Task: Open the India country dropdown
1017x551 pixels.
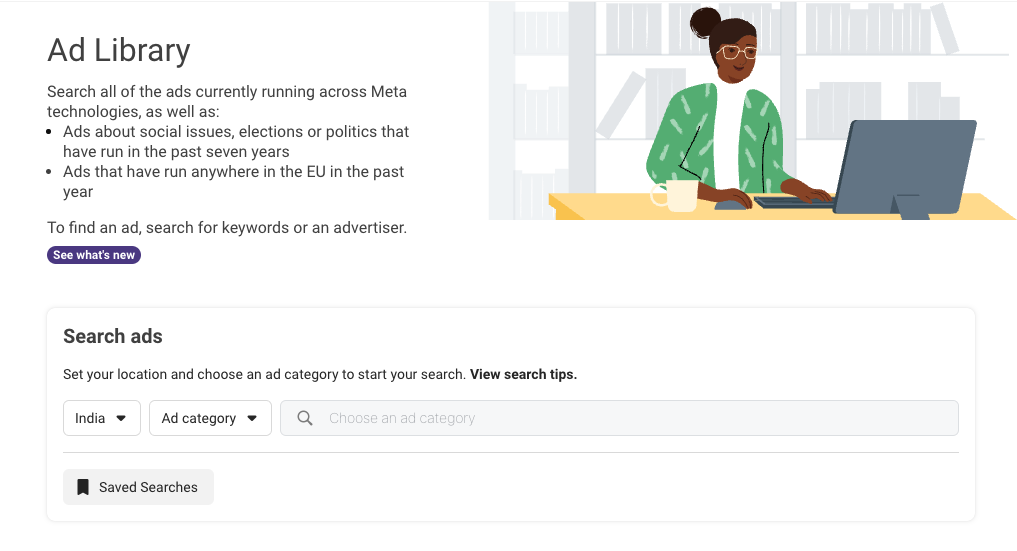Action: pyautogui.click(x=102, y=418)
